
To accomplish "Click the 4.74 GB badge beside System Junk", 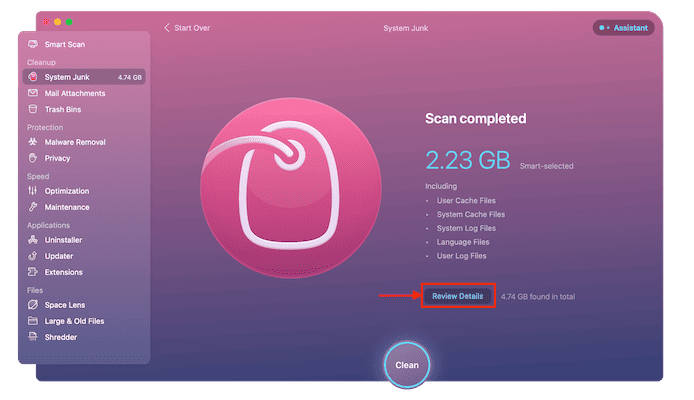I will 130,77.
